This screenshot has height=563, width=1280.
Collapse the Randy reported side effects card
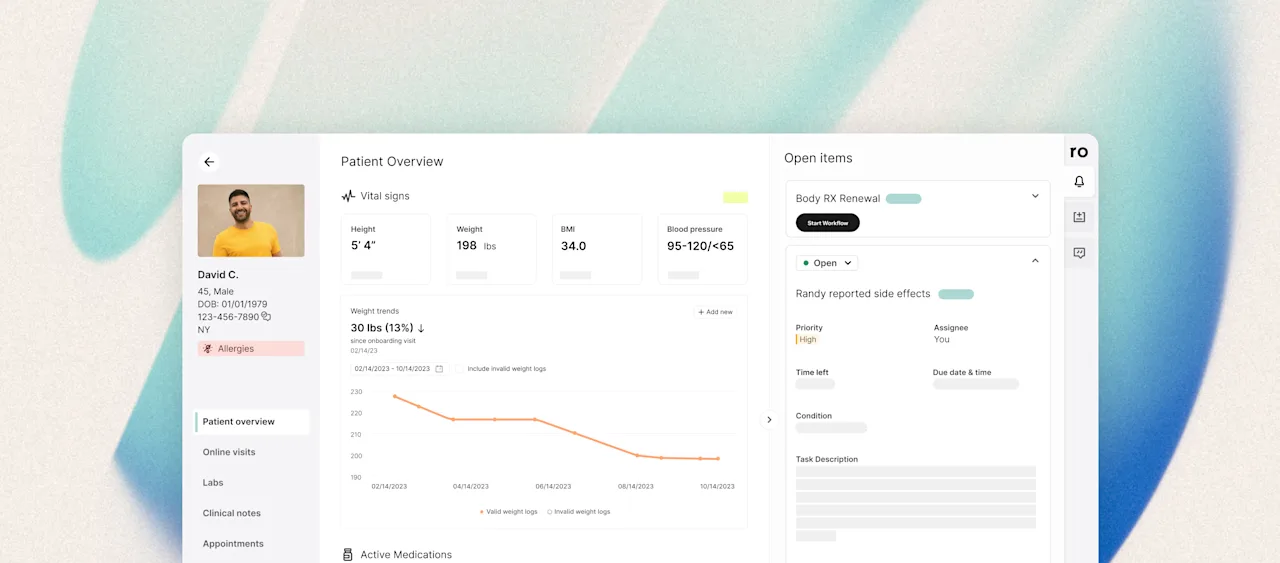click(x=1035, y=261)
